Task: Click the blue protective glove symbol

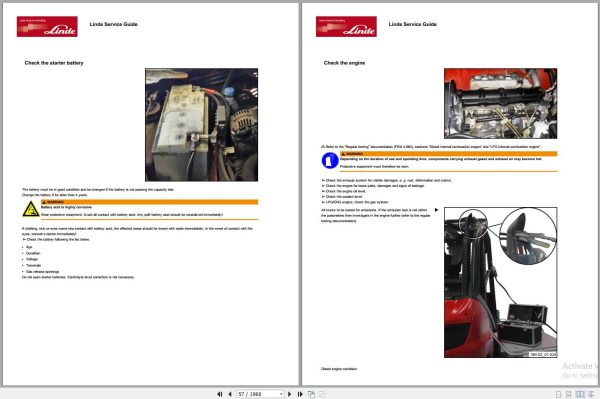Action: pos(330,161)
